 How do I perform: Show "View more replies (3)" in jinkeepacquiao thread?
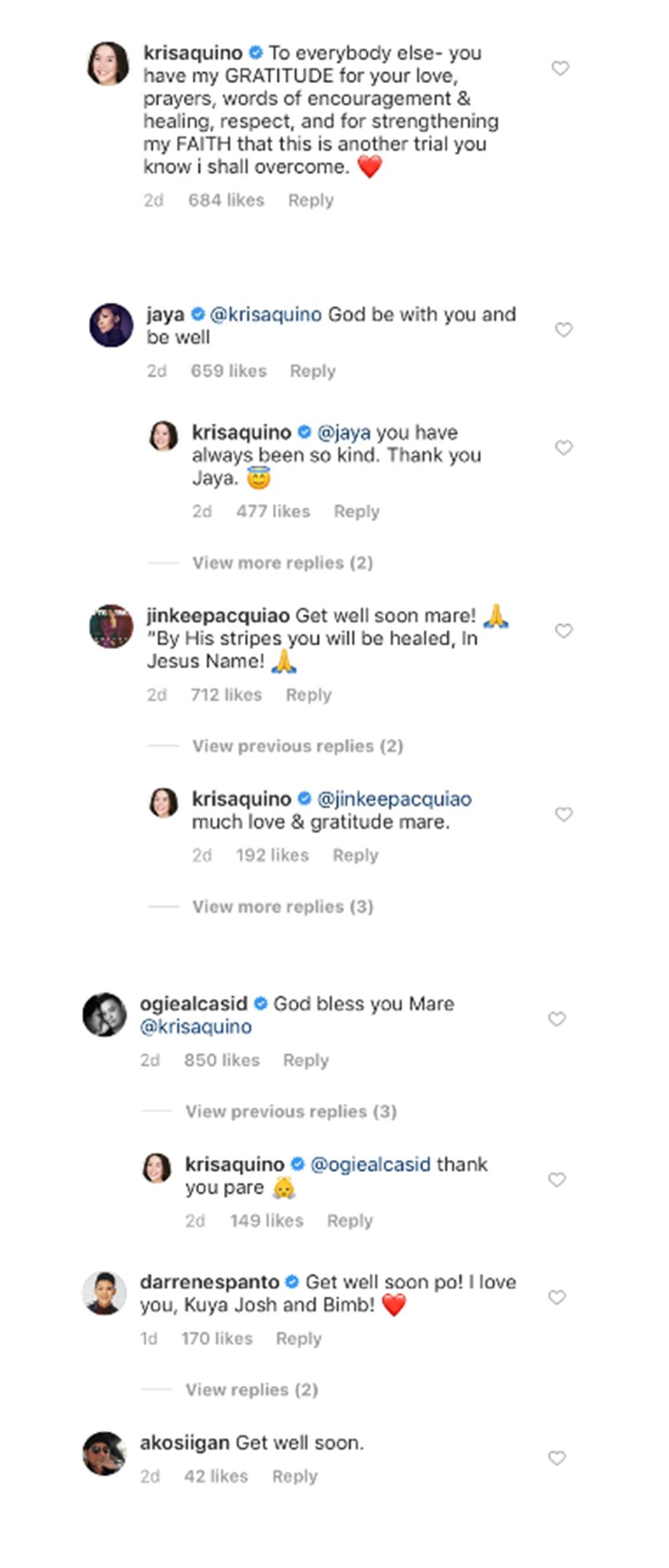click(282, 906)
